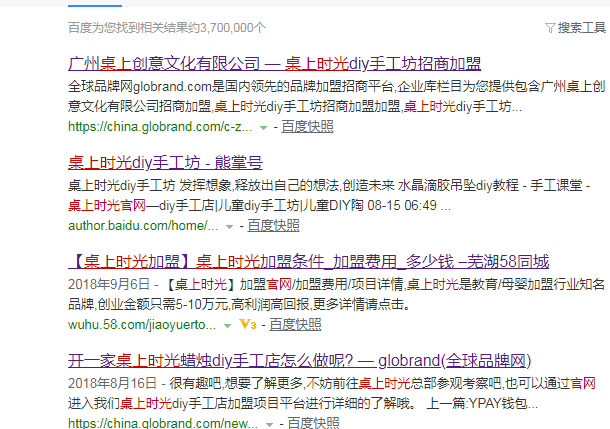Click the 搜索工具 search tools label

point(582,28)
